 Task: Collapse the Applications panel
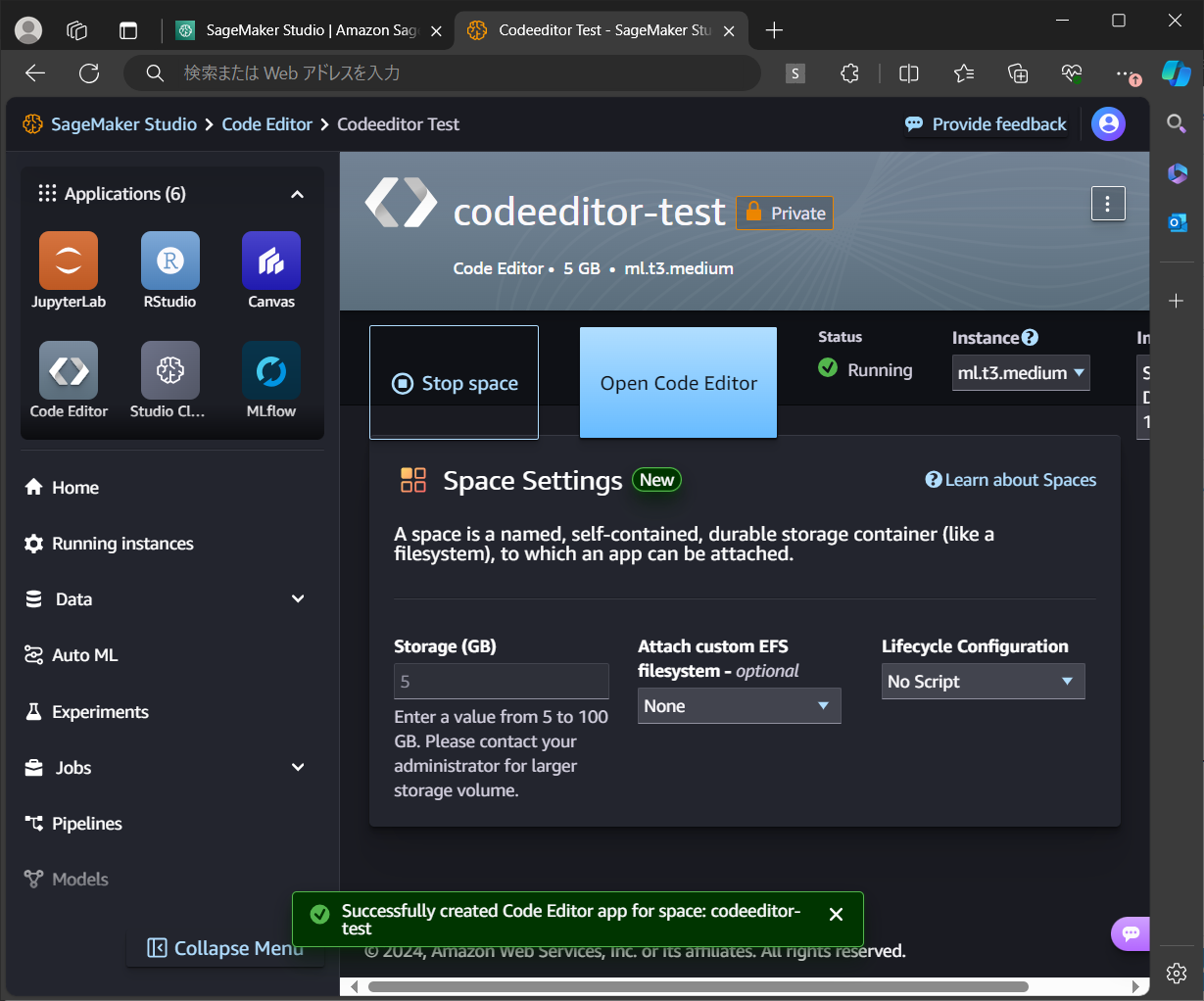click(x=297, y=194)
